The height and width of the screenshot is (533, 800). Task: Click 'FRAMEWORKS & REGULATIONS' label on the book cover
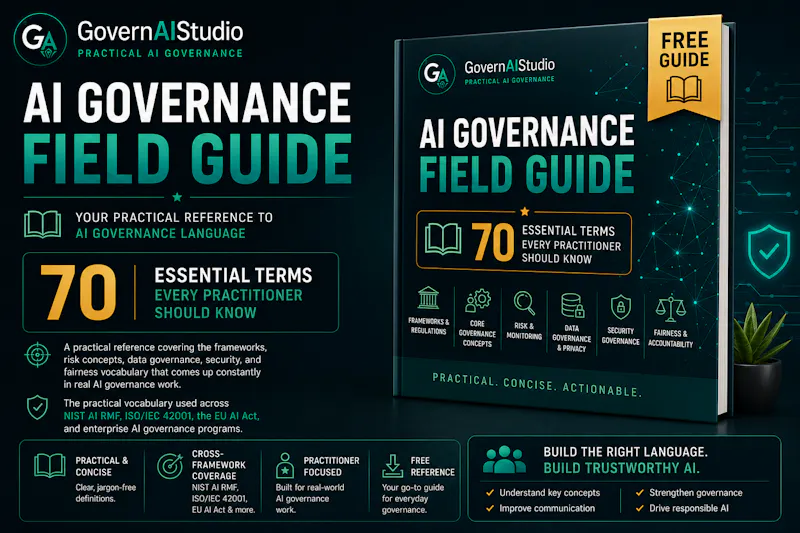[x=429, y=326]
